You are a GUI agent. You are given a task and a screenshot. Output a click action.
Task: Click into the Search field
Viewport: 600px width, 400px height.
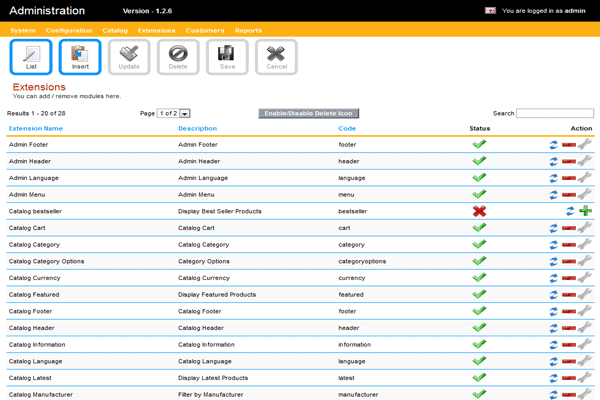pyautogui.click(x=555, y=113)
